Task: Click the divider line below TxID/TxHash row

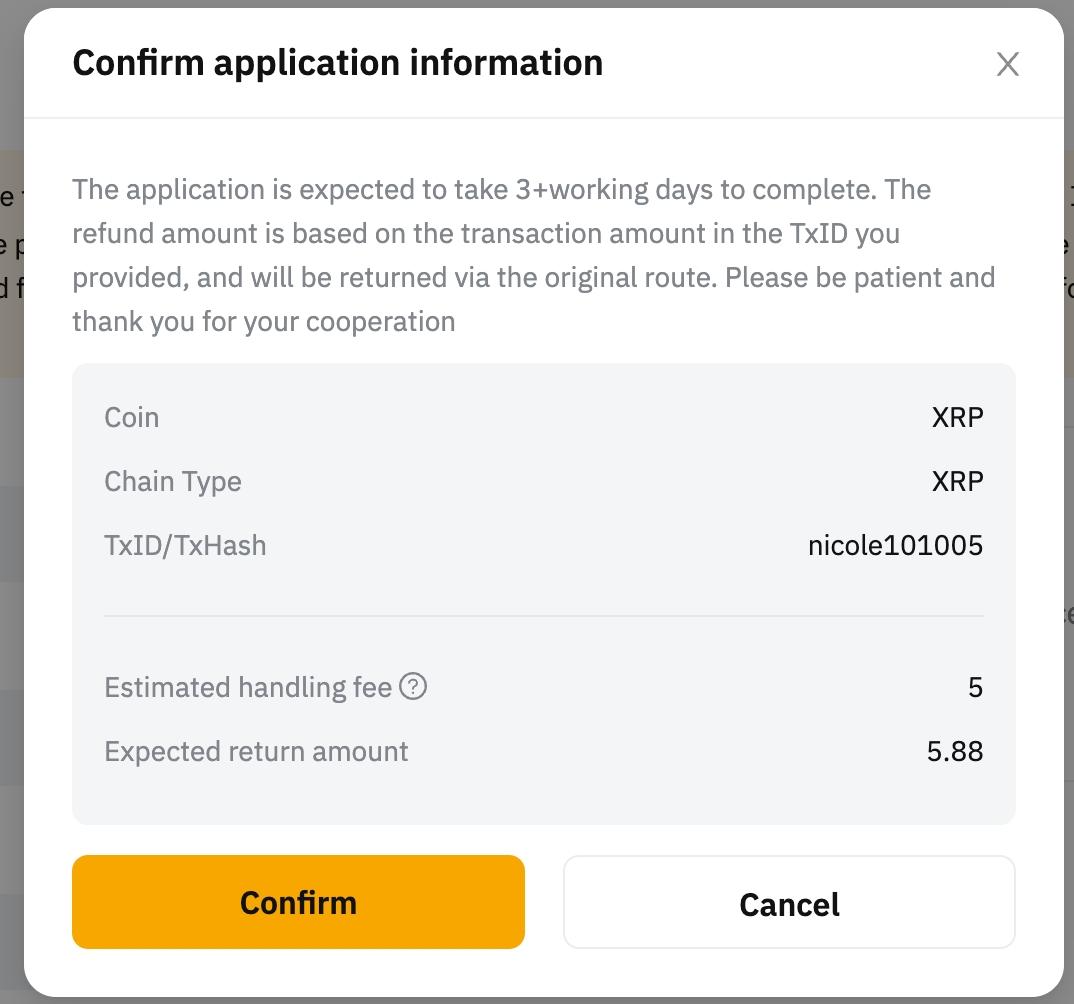Action: (x=543, y=616)
